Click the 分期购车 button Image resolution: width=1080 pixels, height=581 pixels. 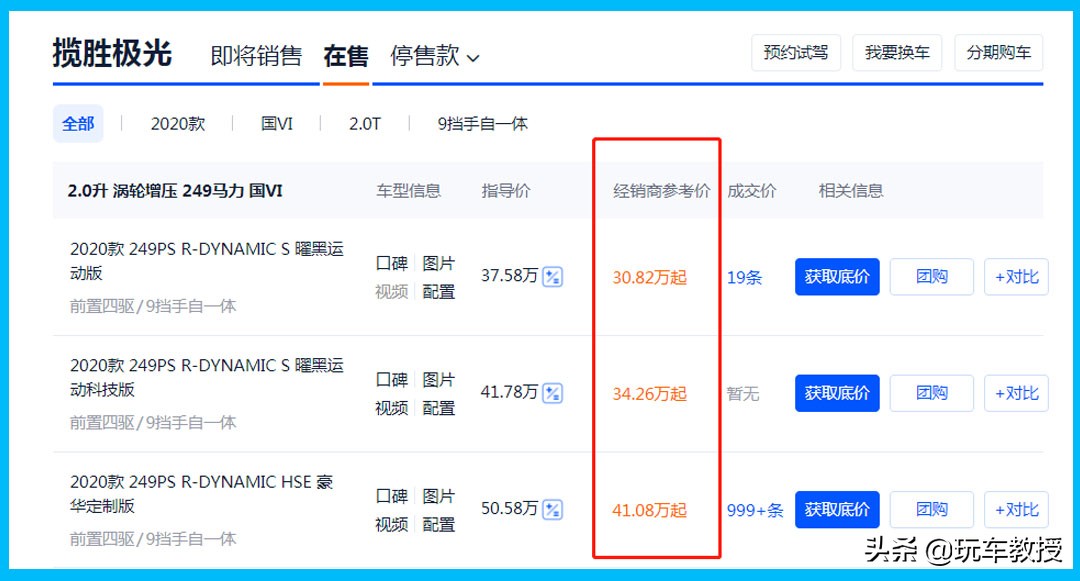[999, 52]
